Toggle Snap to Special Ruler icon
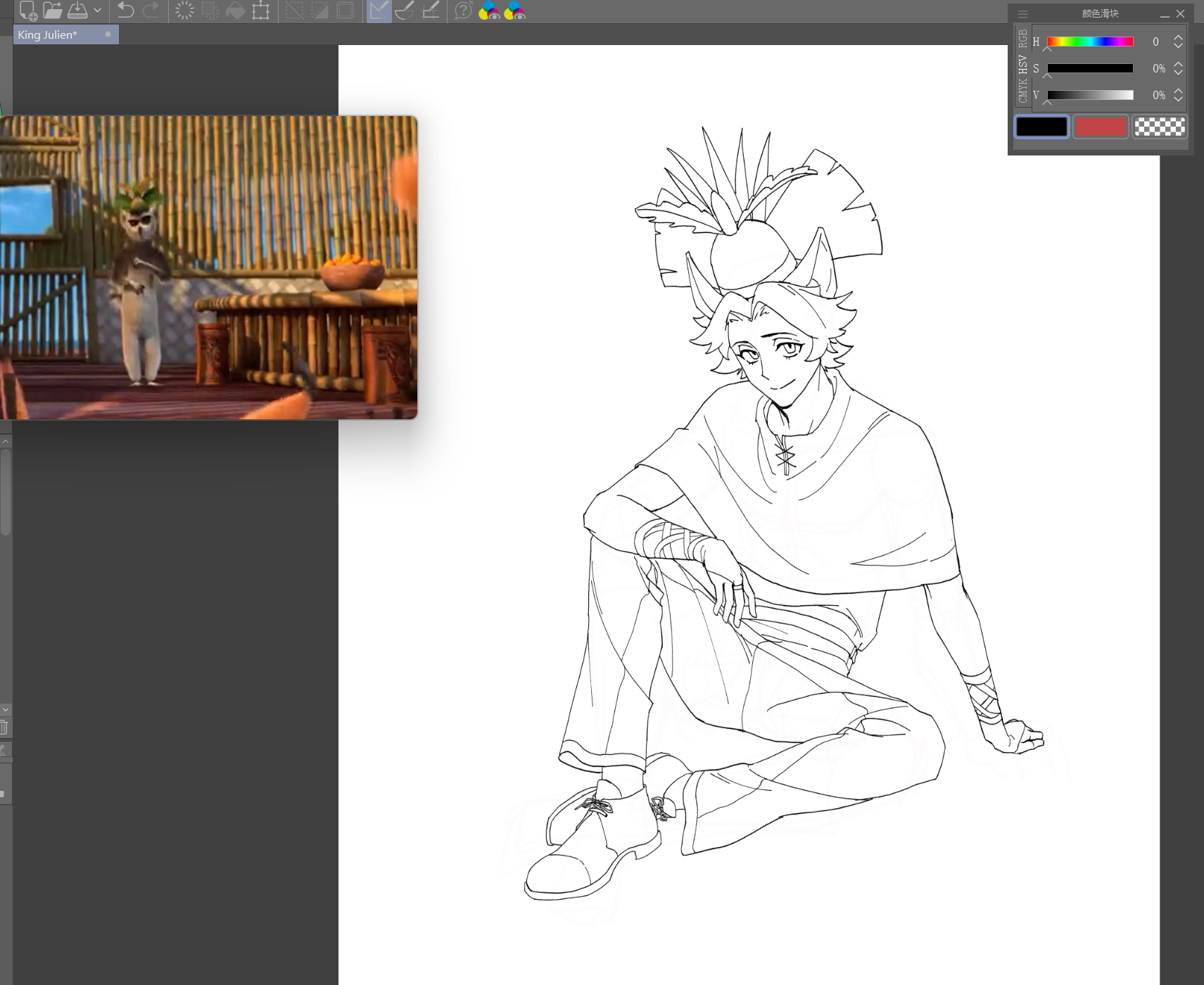 coord(405,11)
